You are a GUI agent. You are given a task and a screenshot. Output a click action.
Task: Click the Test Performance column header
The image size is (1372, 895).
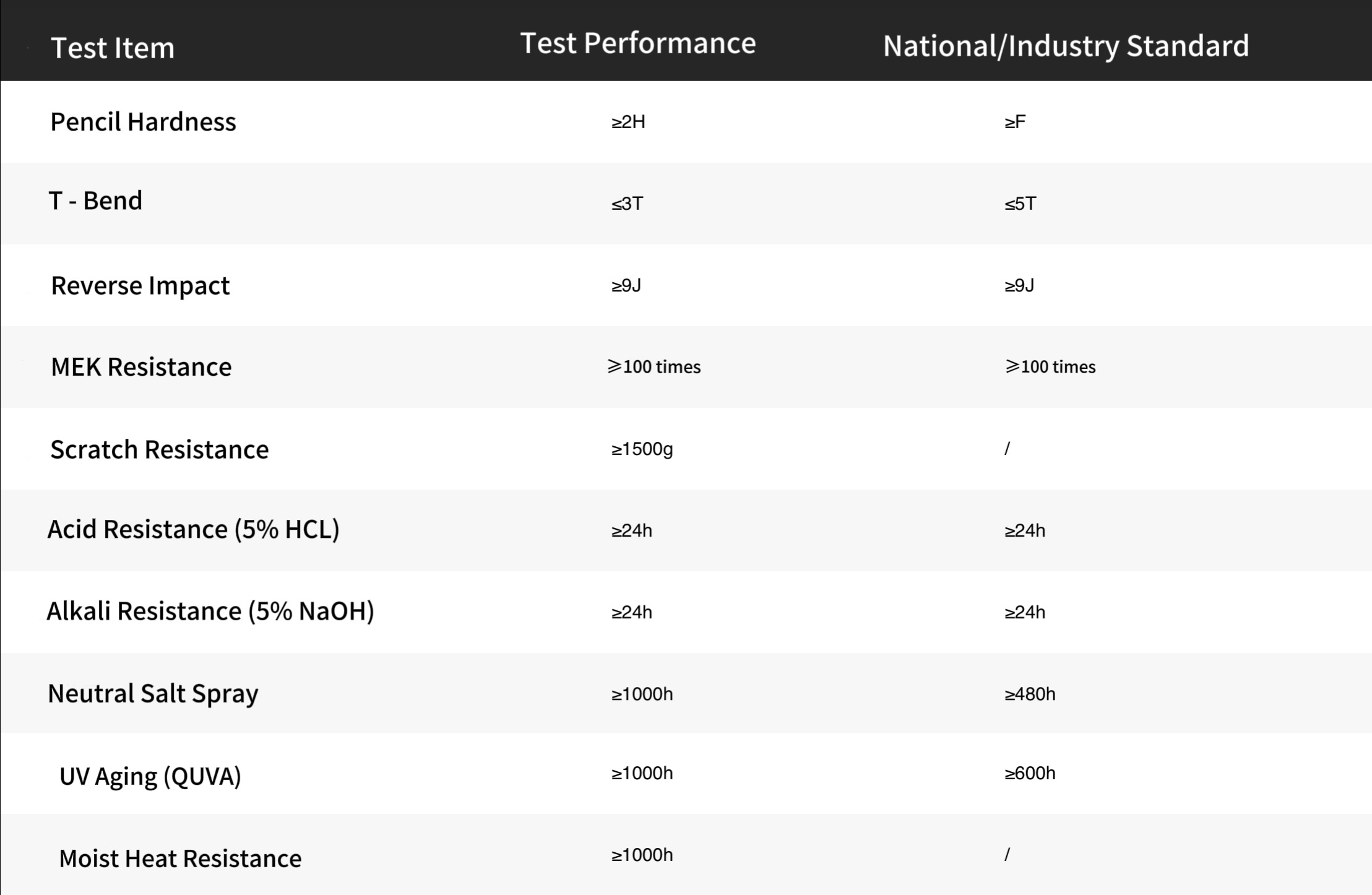tap(638, 43)
